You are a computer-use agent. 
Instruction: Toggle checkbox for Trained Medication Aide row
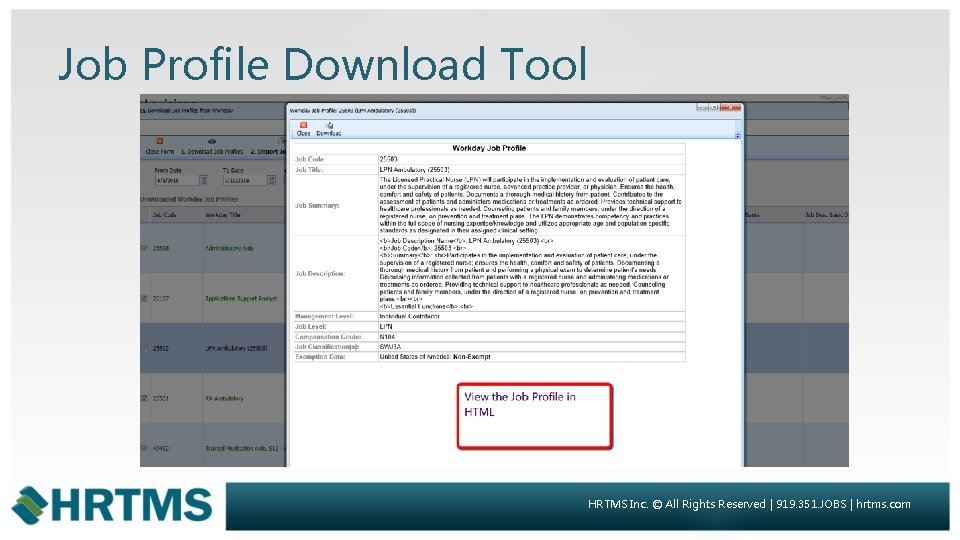pyautogui.click(x=144, y=448)
